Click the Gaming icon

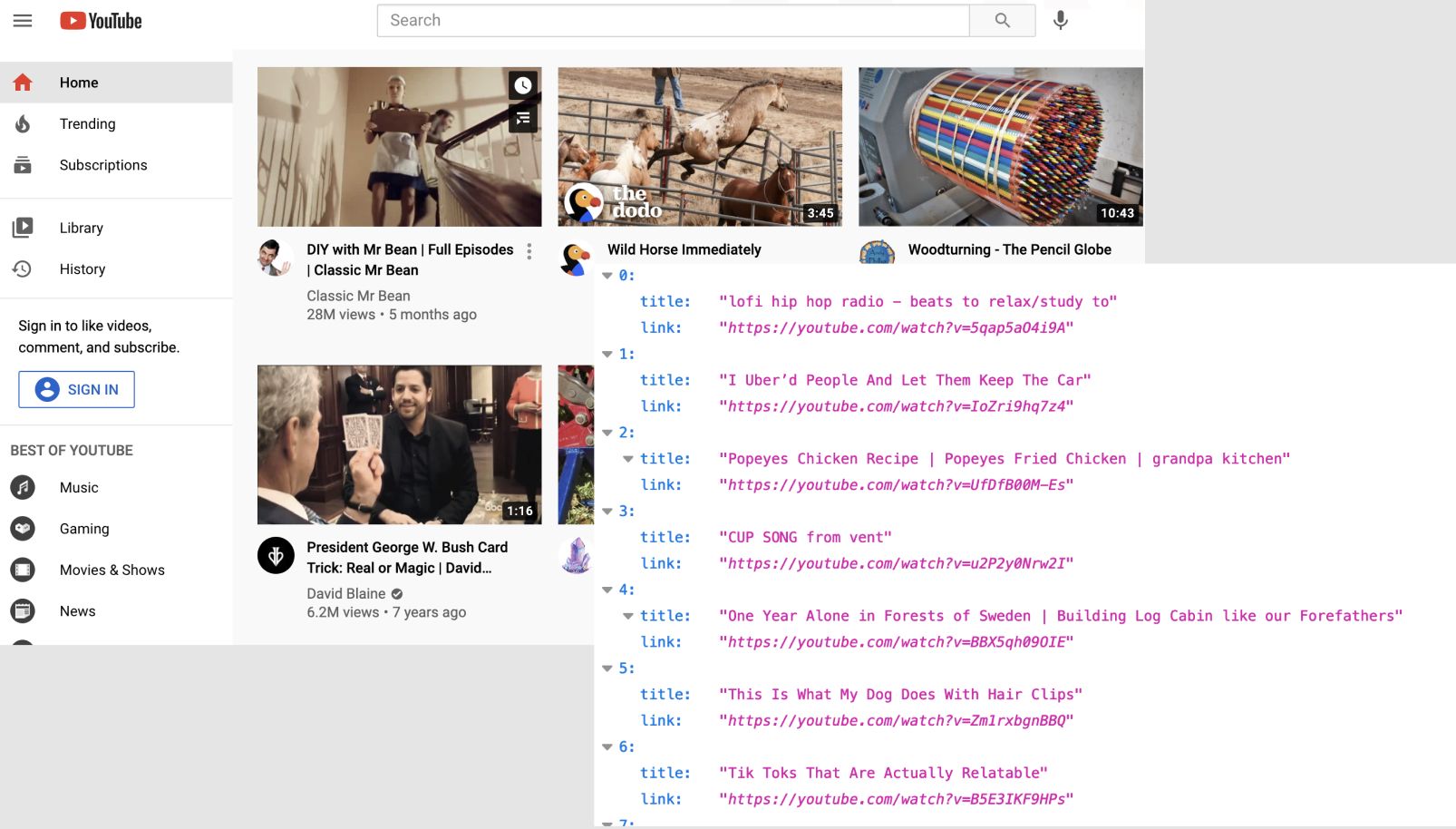23,529
